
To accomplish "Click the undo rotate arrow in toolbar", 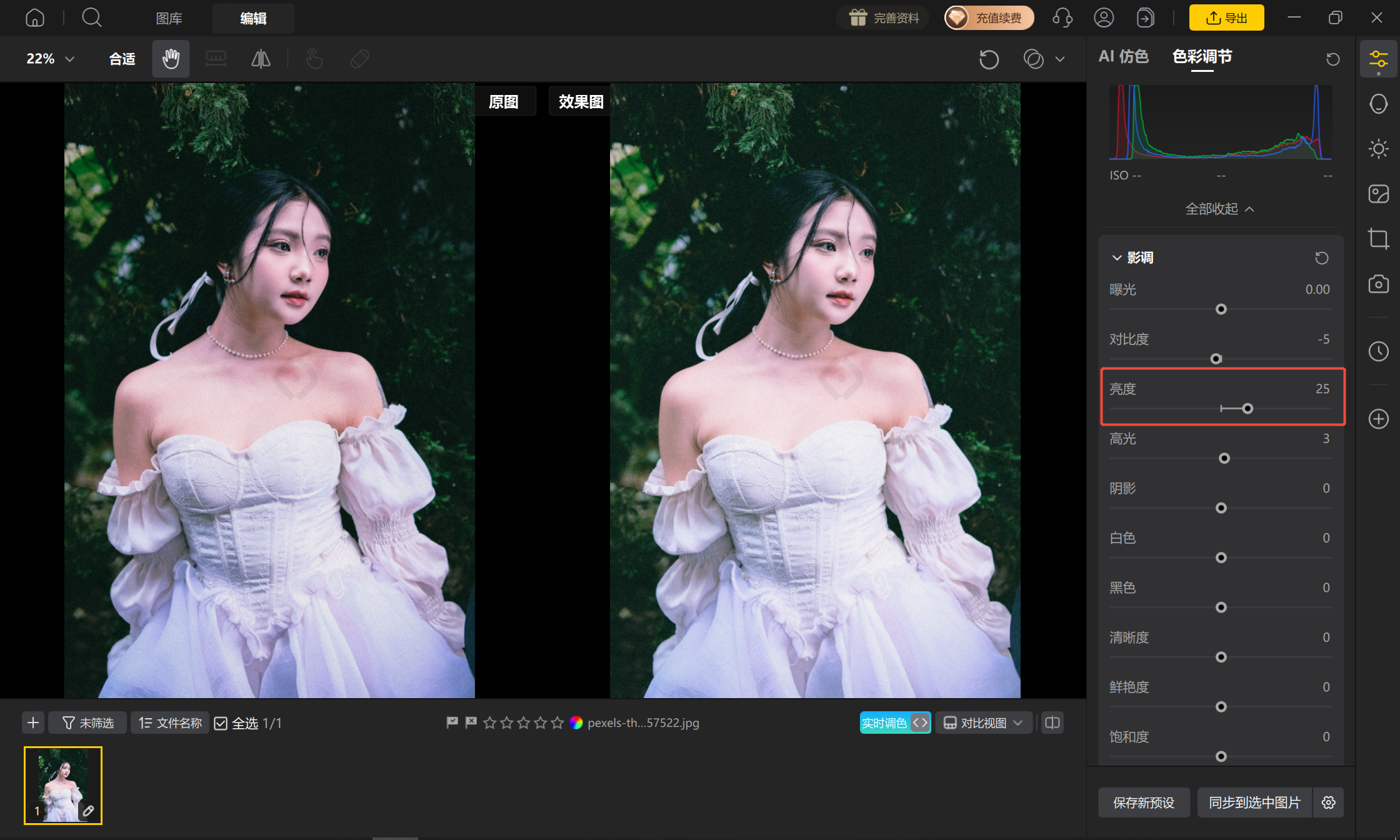I will click(x=989, y=59).
